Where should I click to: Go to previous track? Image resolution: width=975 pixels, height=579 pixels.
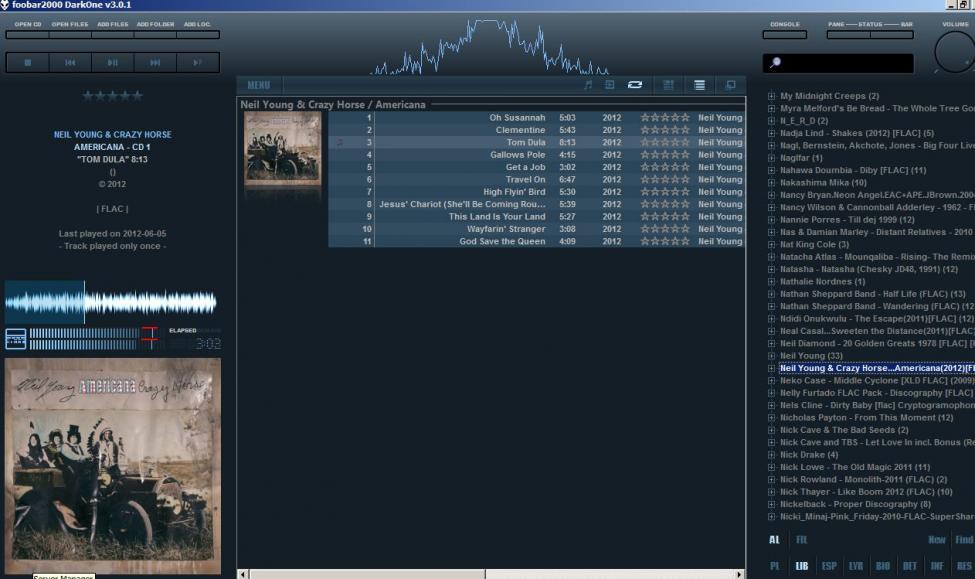(70, 63)
